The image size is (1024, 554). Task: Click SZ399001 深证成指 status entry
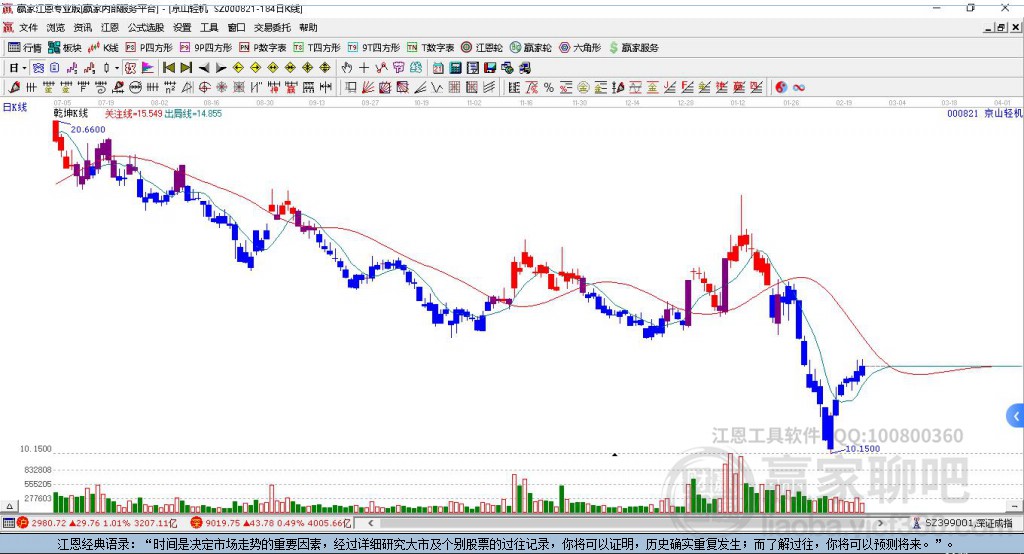(x=968, y=523)
